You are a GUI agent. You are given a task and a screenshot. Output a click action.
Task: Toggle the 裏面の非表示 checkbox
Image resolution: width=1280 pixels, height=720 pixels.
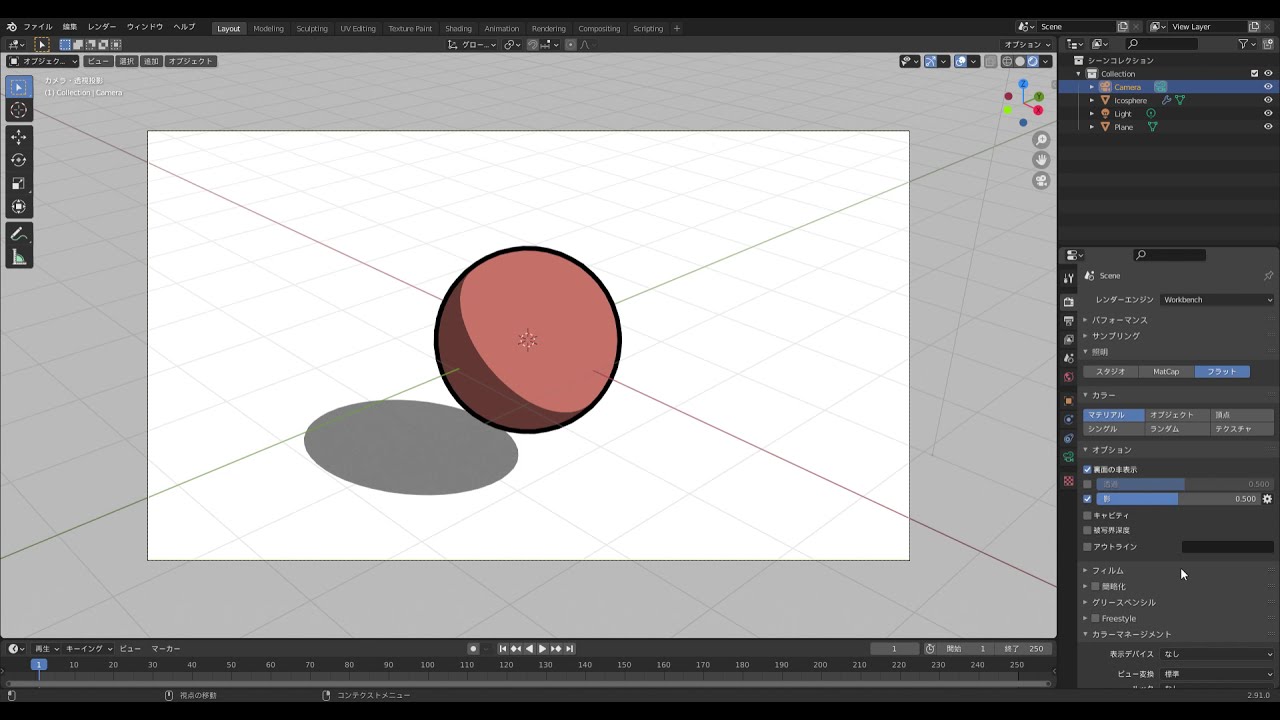coord(1087,469)
